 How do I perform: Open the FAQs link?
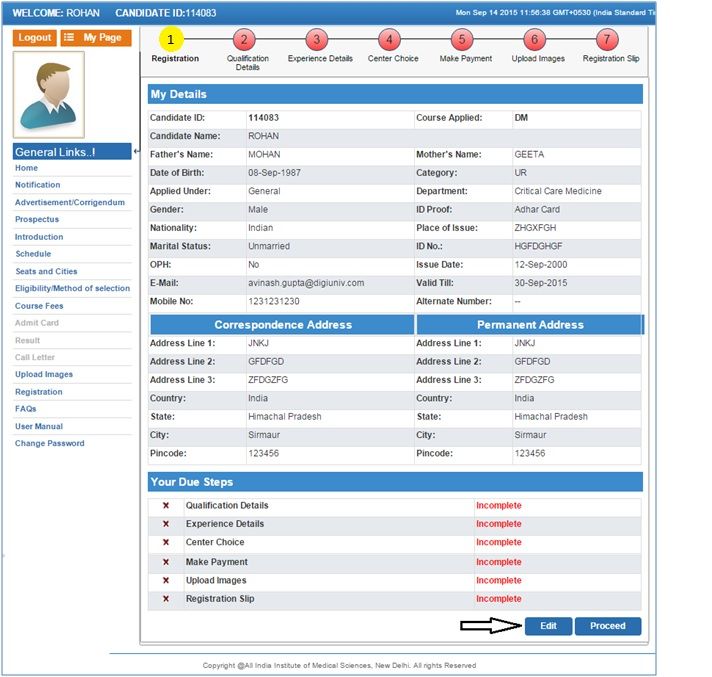25,409
